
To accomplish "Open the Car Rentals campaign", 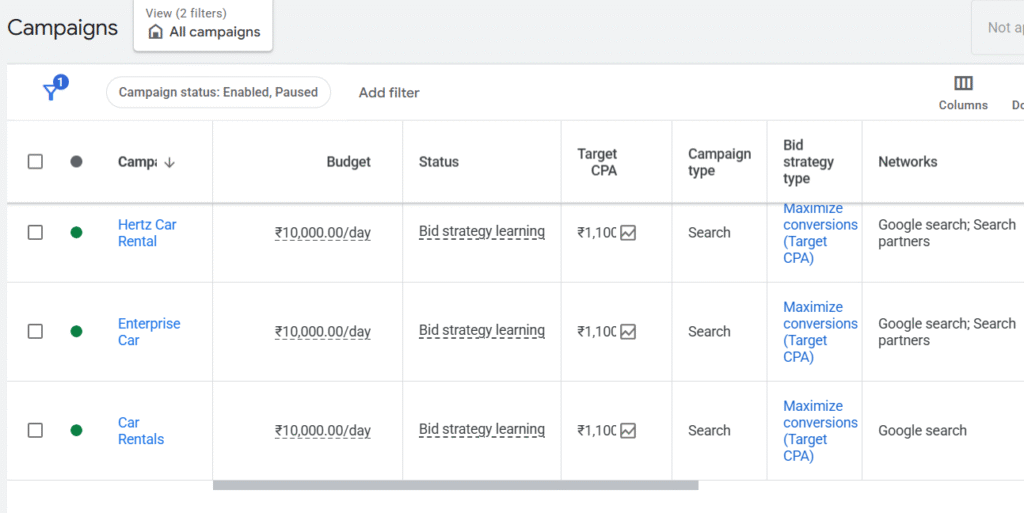I will (x=140, y=431).
